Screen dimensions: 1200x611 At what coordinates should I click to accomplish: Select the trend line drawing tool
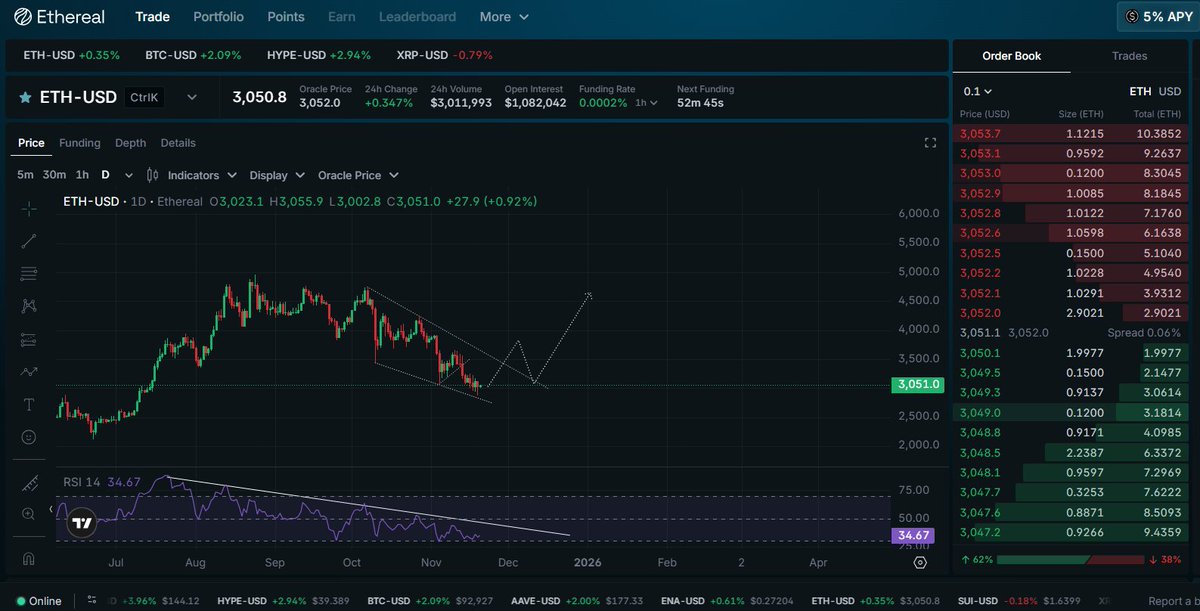click(x=29, y=241)
